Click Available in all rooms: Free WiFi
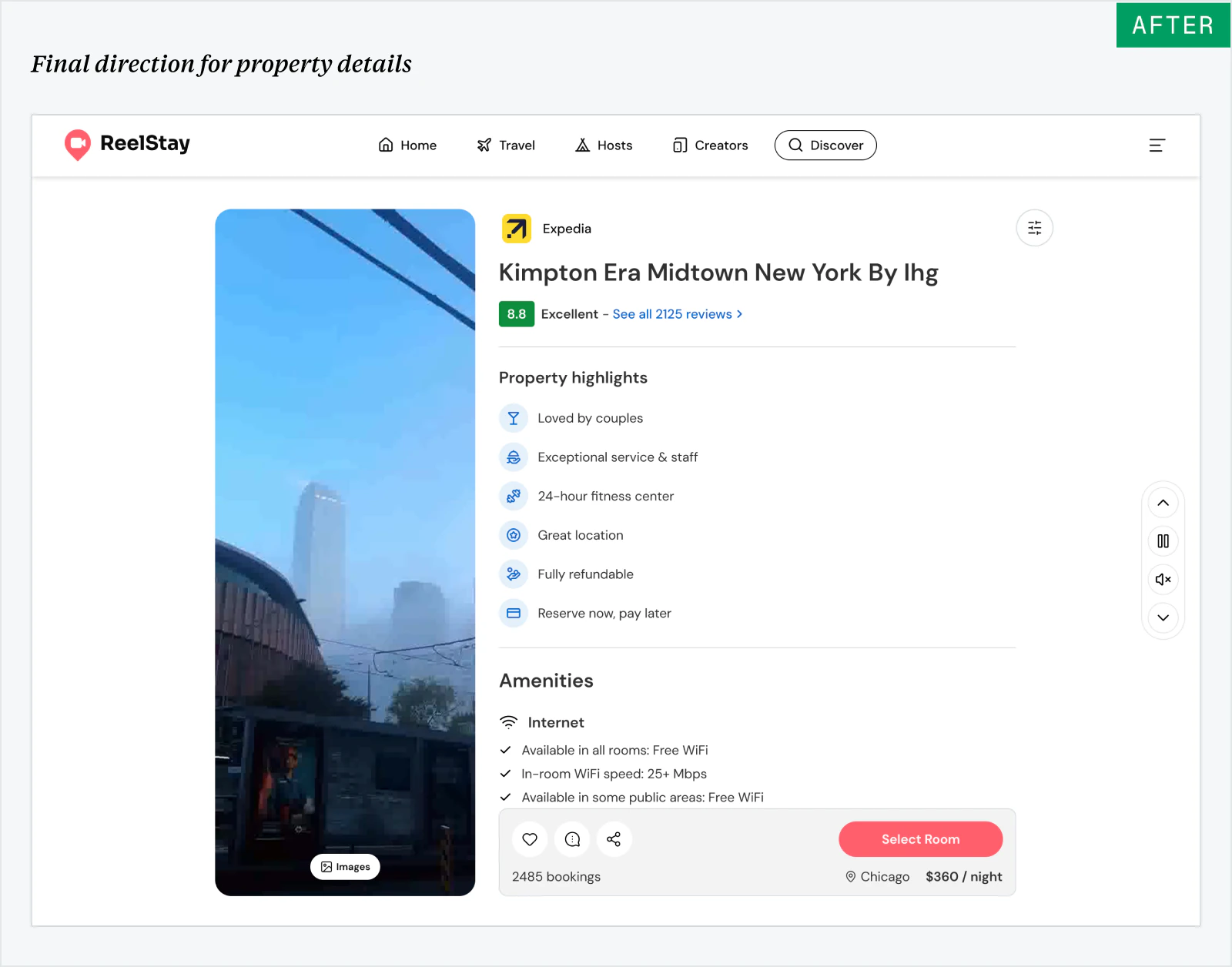The width and height of the screenshot is (1232, 967). tap(614, 750)
